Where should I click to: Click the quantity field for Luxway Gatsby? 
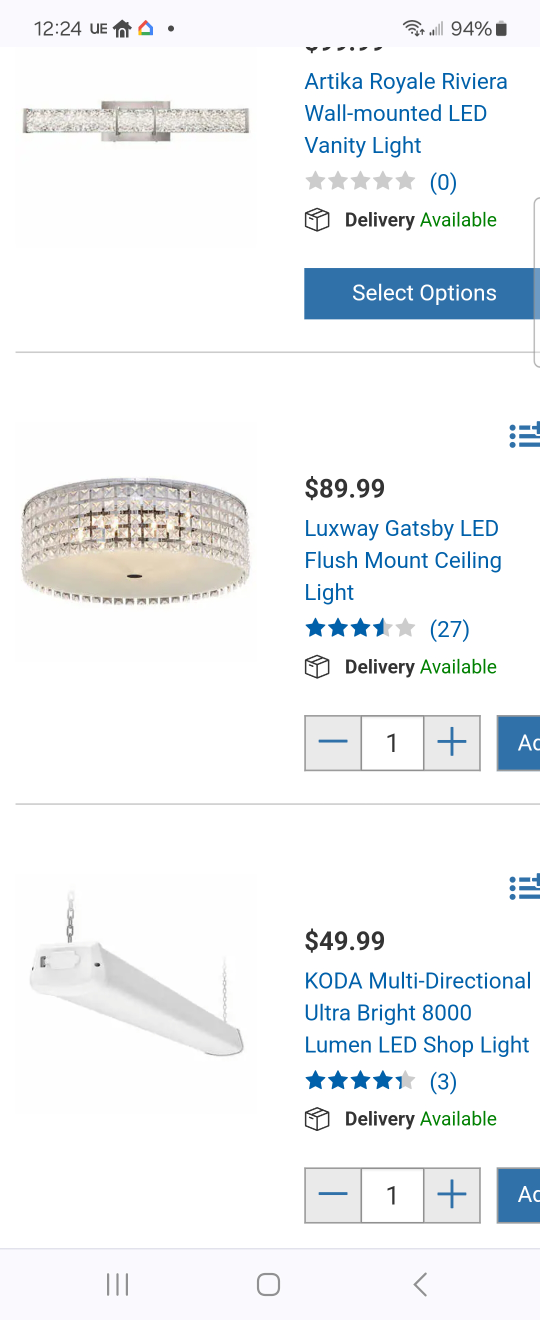392,742
